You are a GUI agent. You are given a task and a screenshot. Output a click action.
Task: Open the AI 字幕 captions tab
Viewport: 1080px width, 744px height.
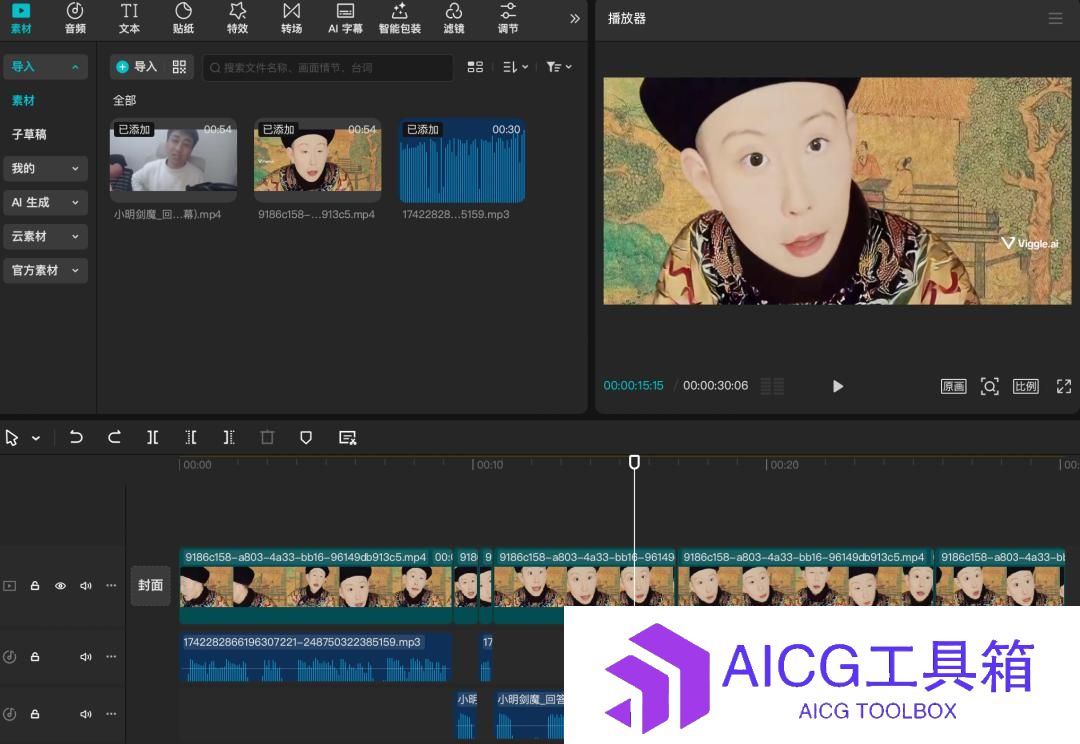[345, 19]
